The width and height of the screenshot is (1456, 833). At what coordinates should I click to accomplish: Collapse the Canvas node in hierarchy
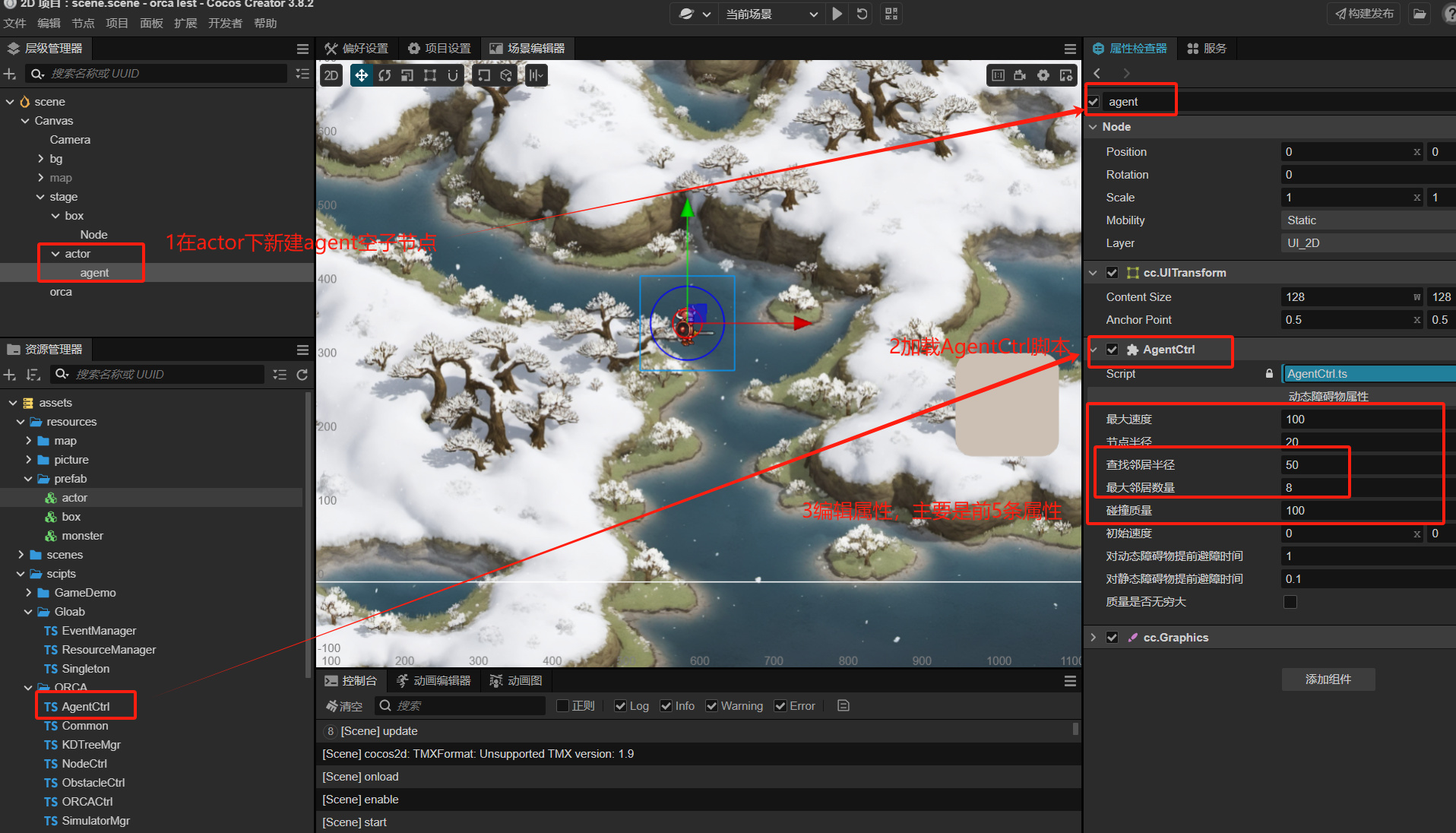[25, 121]
